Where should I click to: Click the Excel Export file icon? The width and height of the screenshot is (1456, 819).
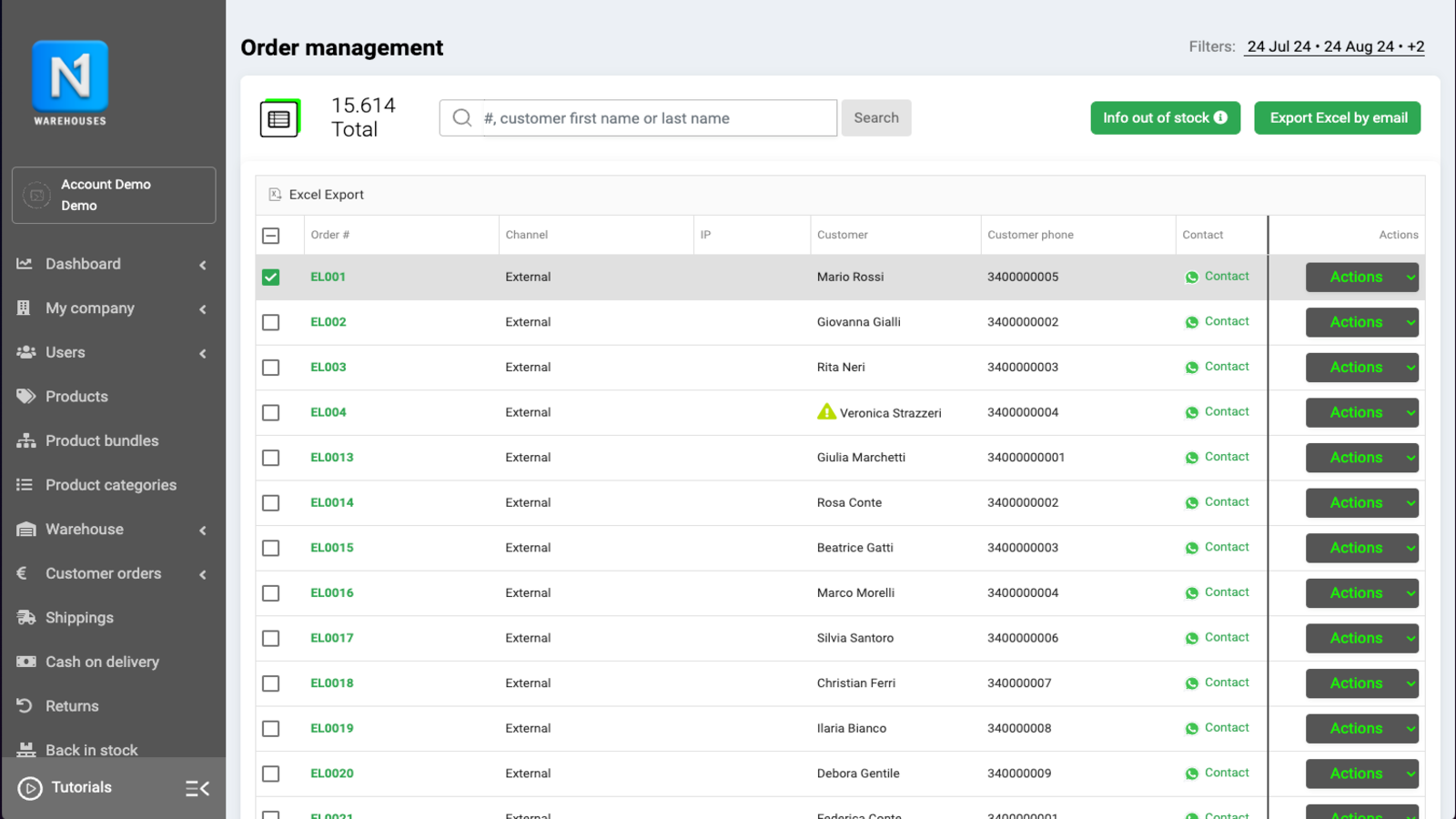[275, 195]
